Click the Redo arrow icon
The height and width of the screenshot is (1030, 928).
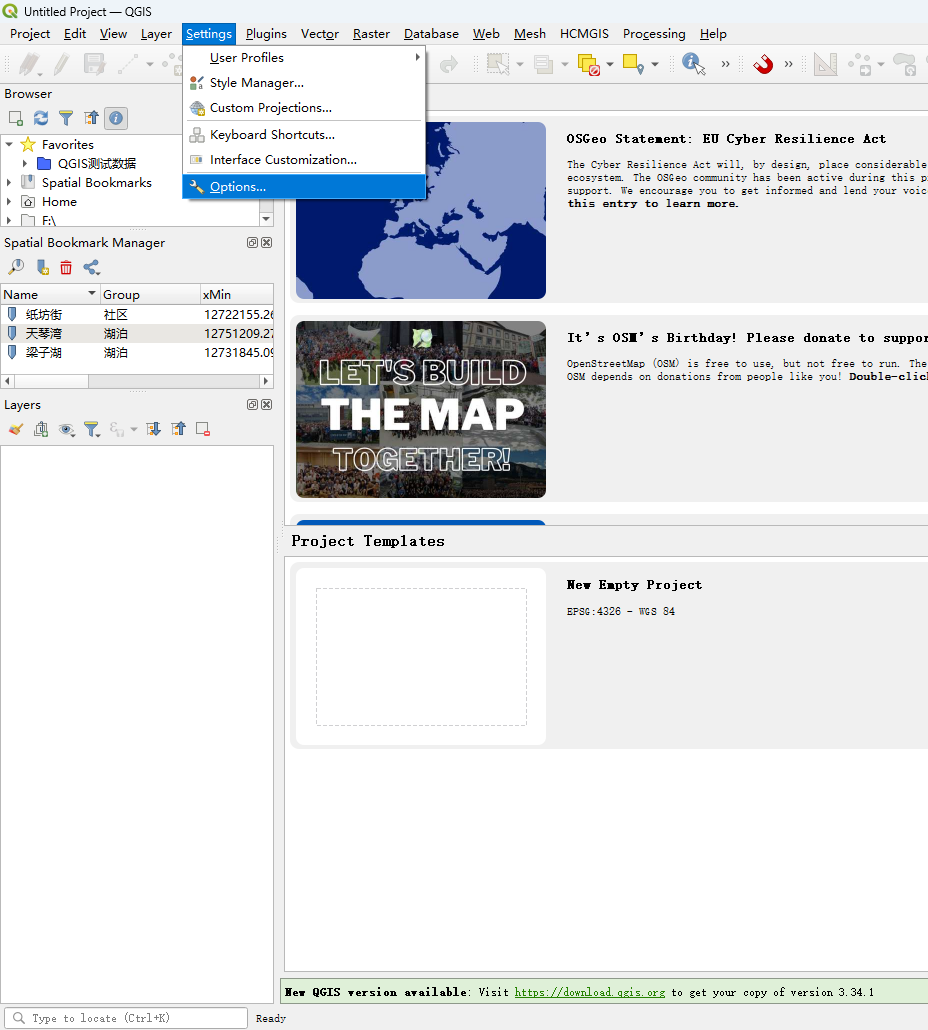coord(449,64)
